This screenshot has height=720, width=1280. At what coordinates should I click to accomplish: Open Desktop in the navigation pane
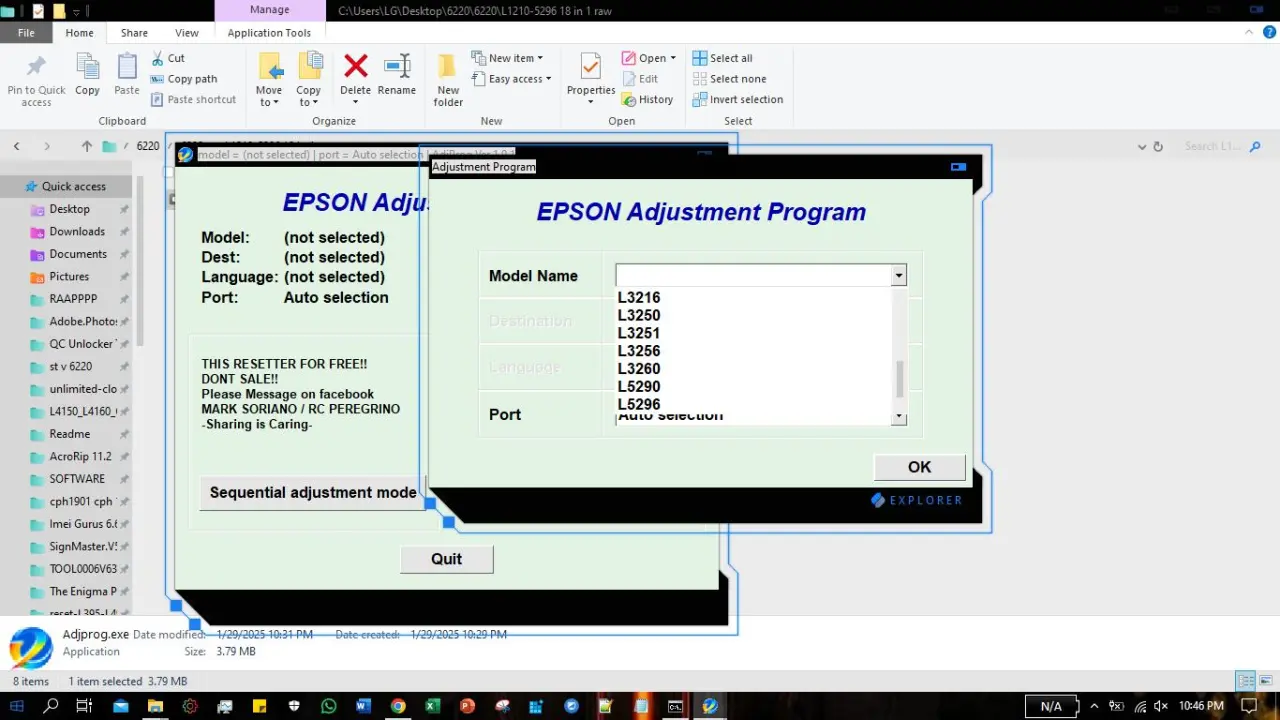pos(69,209)
